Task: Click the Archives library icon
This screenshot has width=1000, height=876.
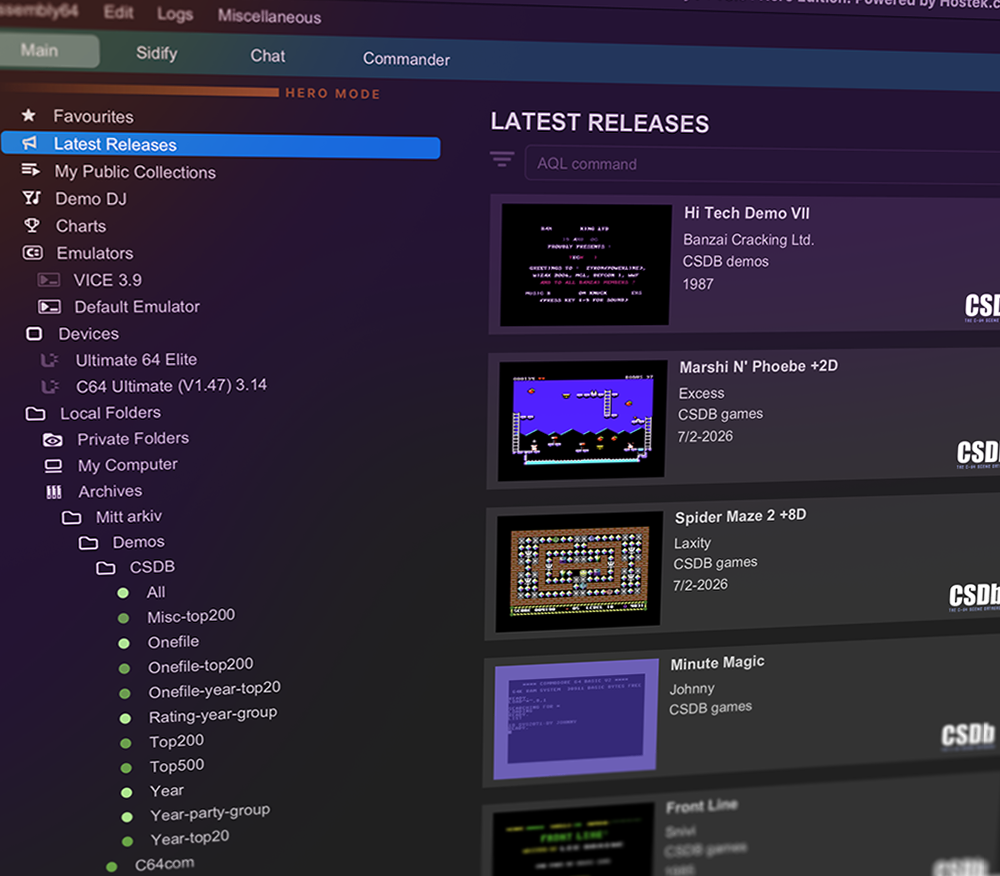Action: (54, 492)
